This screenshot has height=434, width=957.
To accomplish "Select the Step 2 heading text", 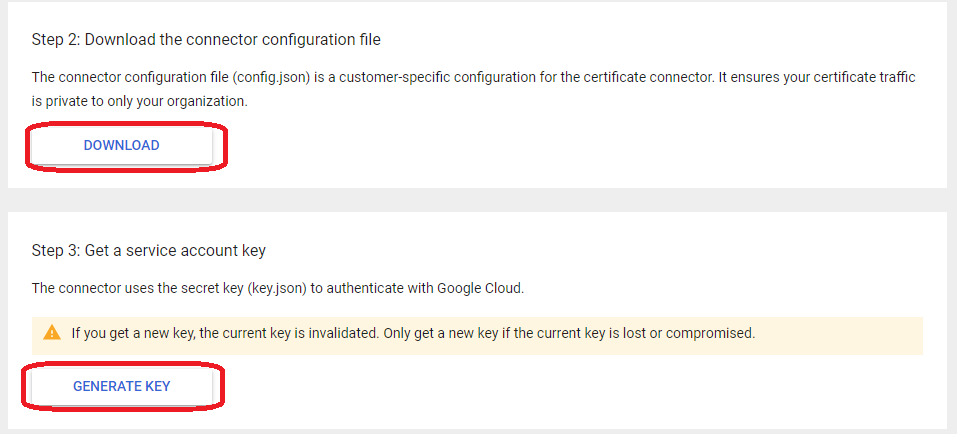I will [206, 40].
